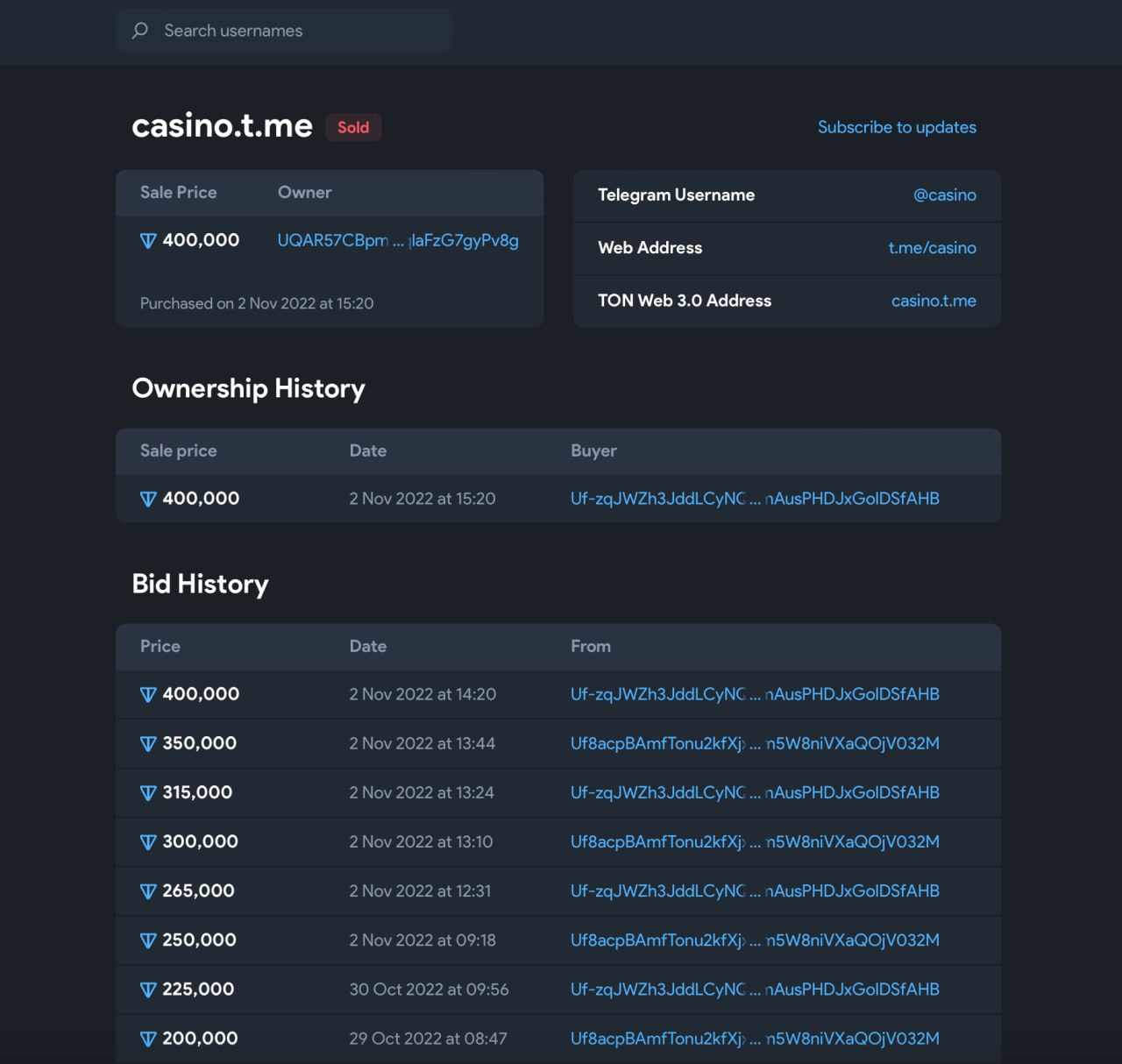Open bidder address for 265,000 bid

(755, 890)
